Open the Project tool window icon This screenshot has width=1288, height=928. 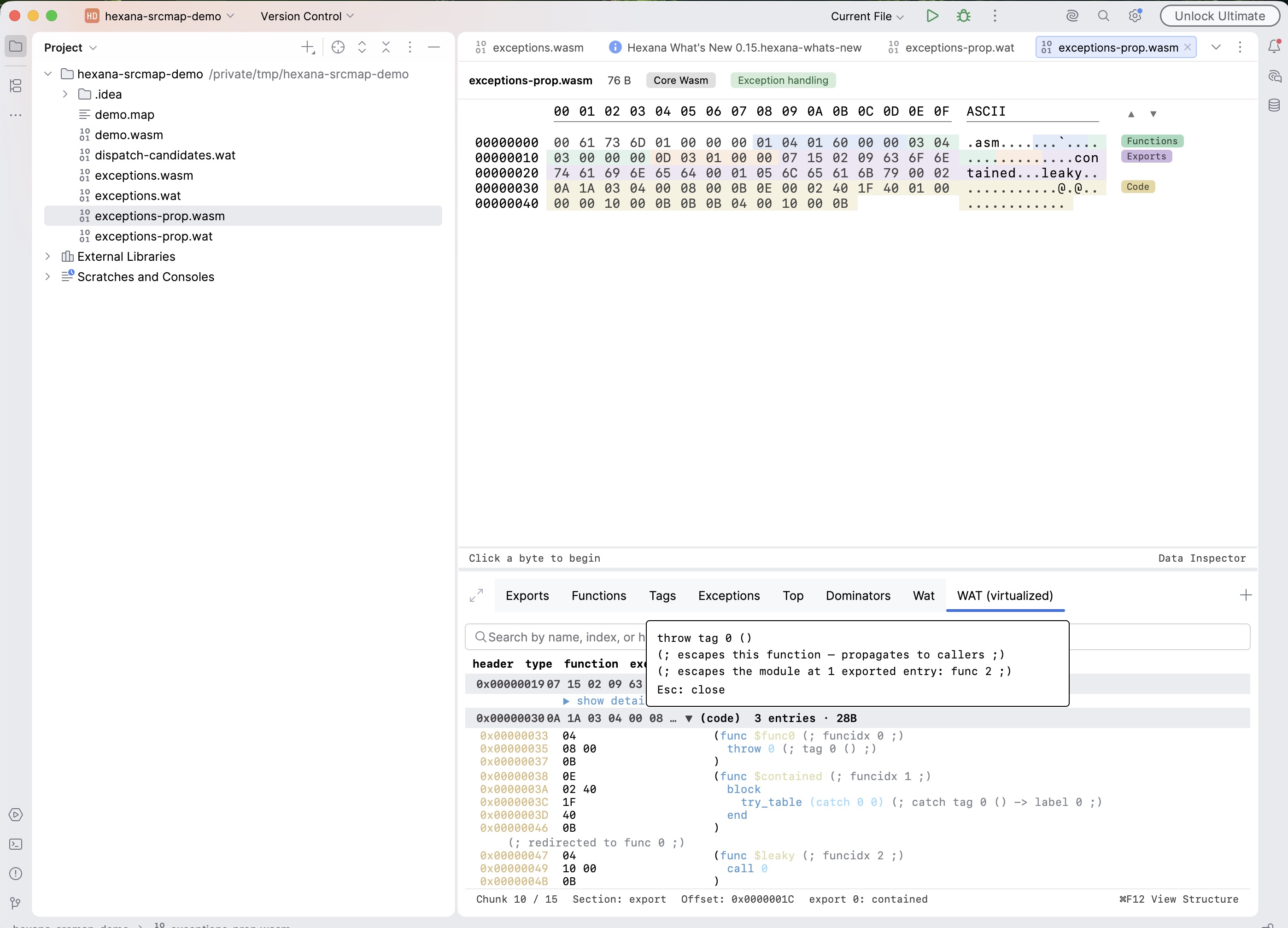(x=16, y=47)
